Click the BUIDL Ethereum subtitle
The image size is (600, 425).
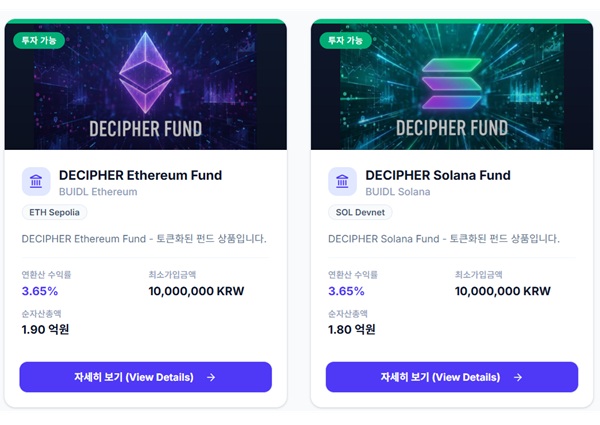tap(98, 191)
